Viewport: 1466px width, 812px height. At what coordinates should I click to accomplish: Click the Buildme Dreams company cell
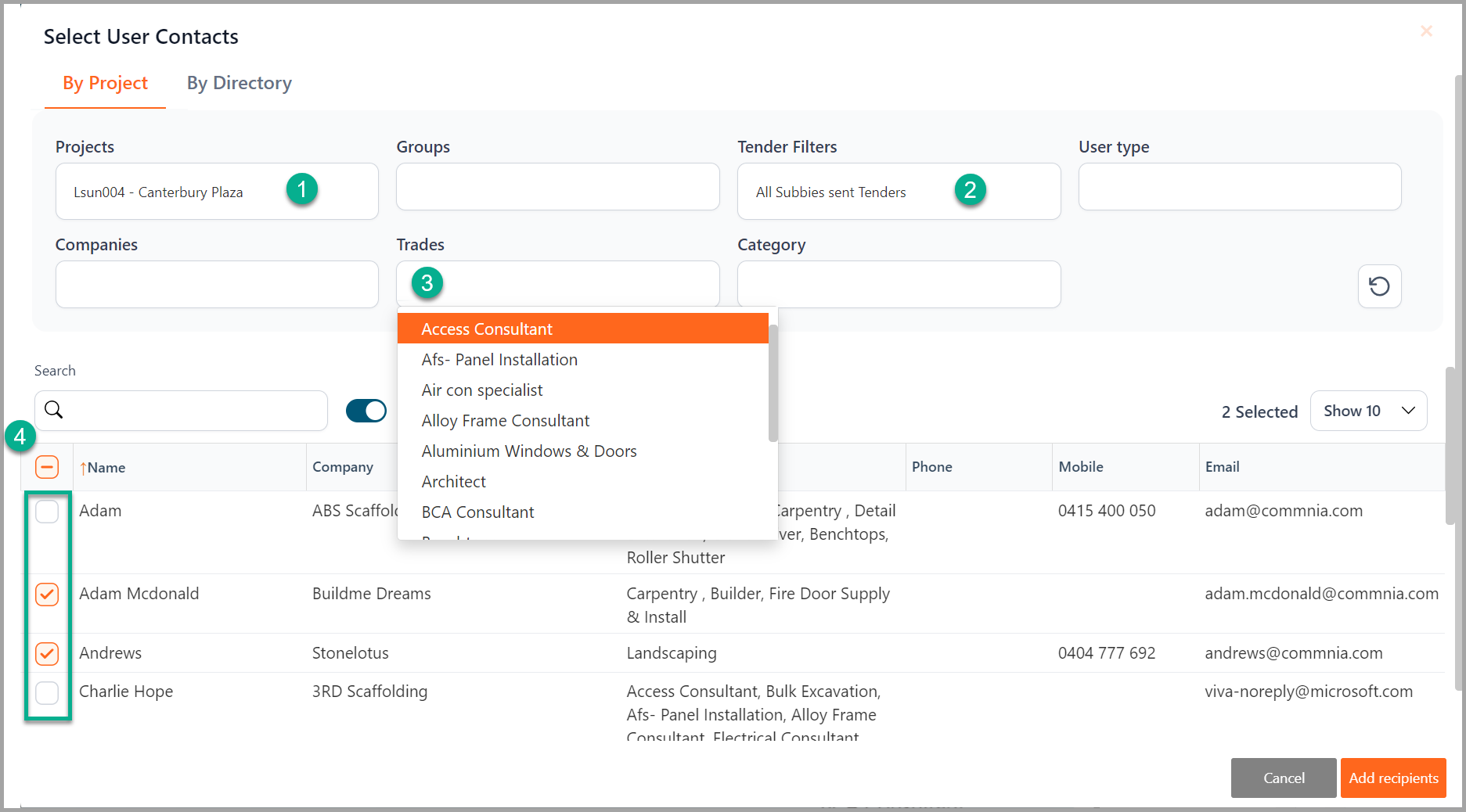click(x=371, y=594)
